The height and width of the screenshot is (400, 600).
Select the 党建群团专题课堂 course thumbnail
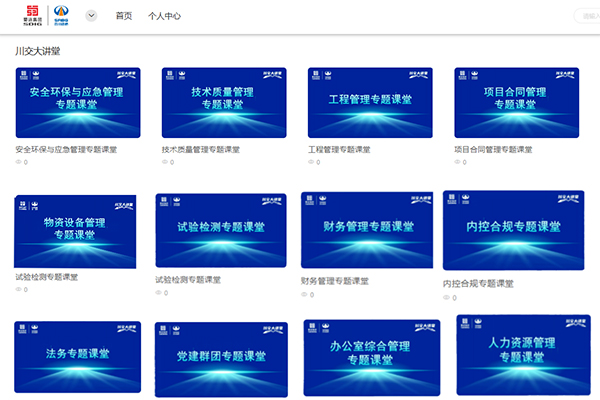221,359
